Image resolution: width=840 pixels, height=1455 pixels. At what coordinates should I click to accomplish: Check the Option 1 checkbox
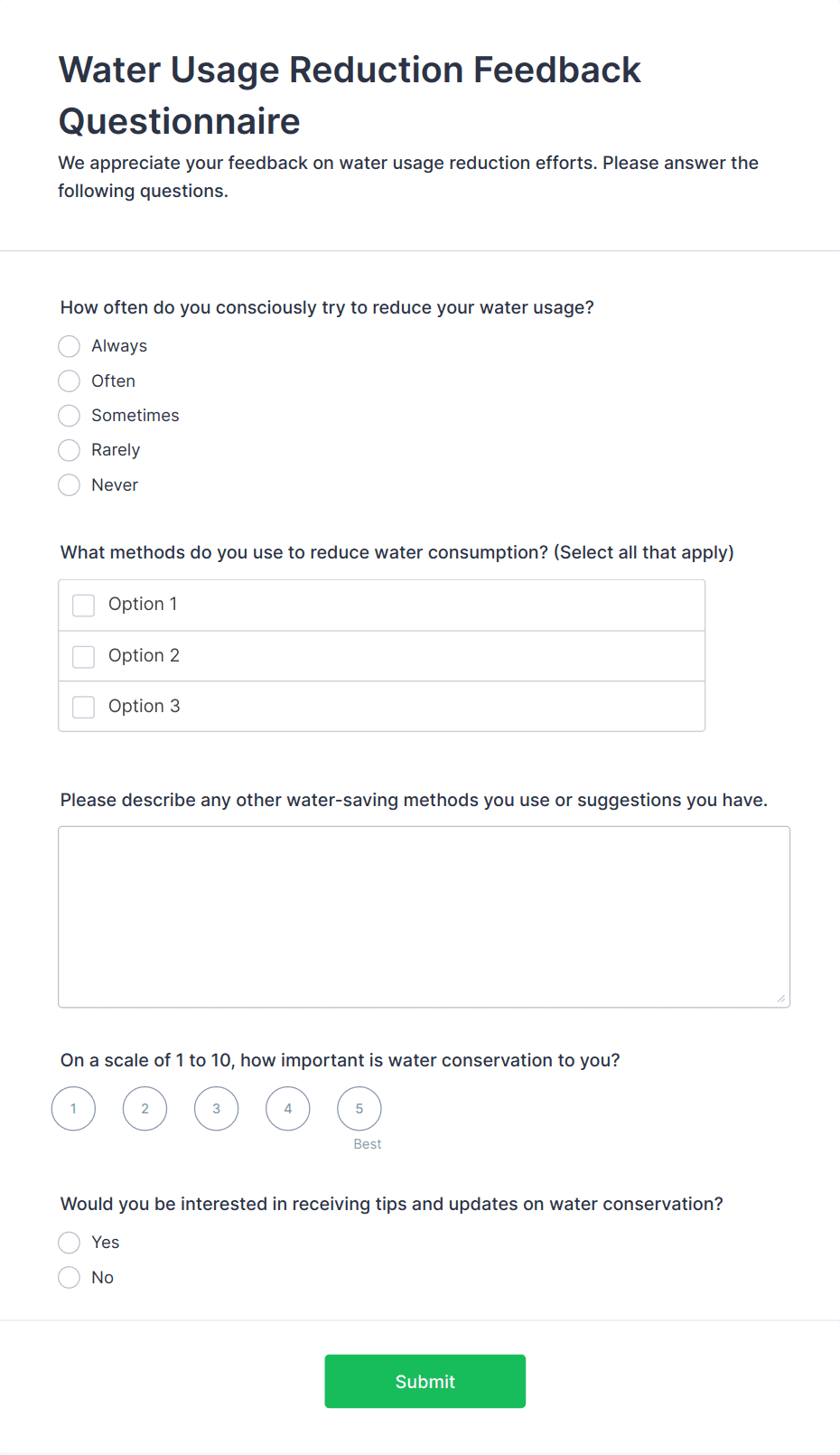tap(84, 605)
